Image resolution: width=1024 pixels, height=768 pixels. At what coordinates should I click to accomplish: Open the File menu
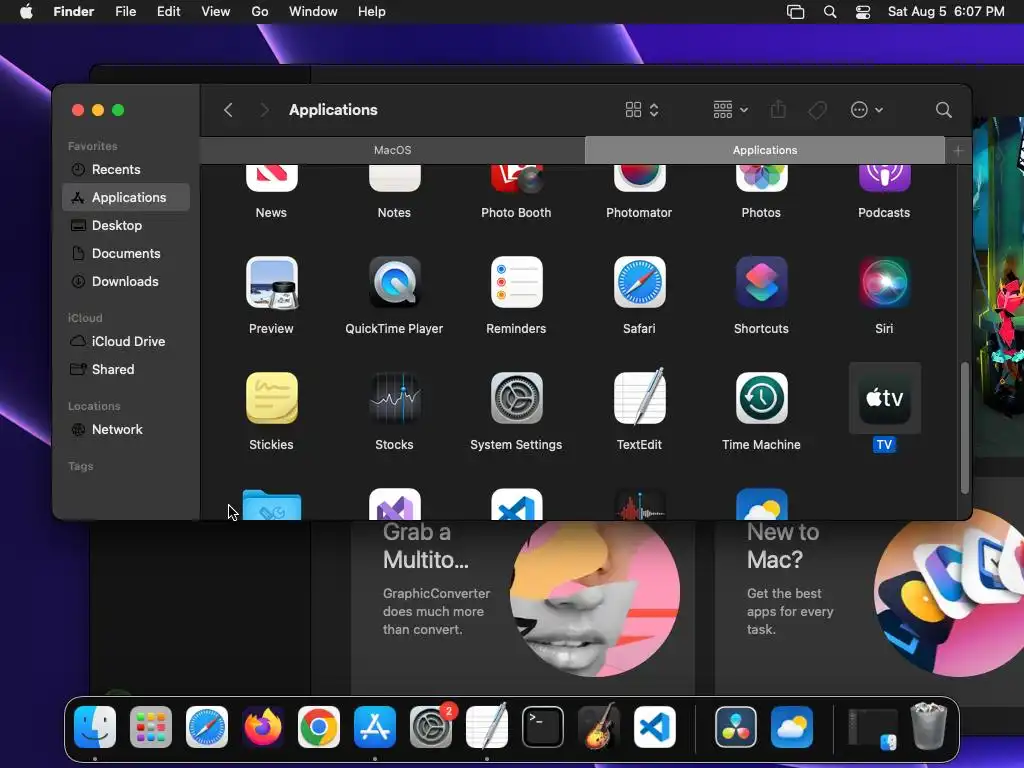click(125, 12)
